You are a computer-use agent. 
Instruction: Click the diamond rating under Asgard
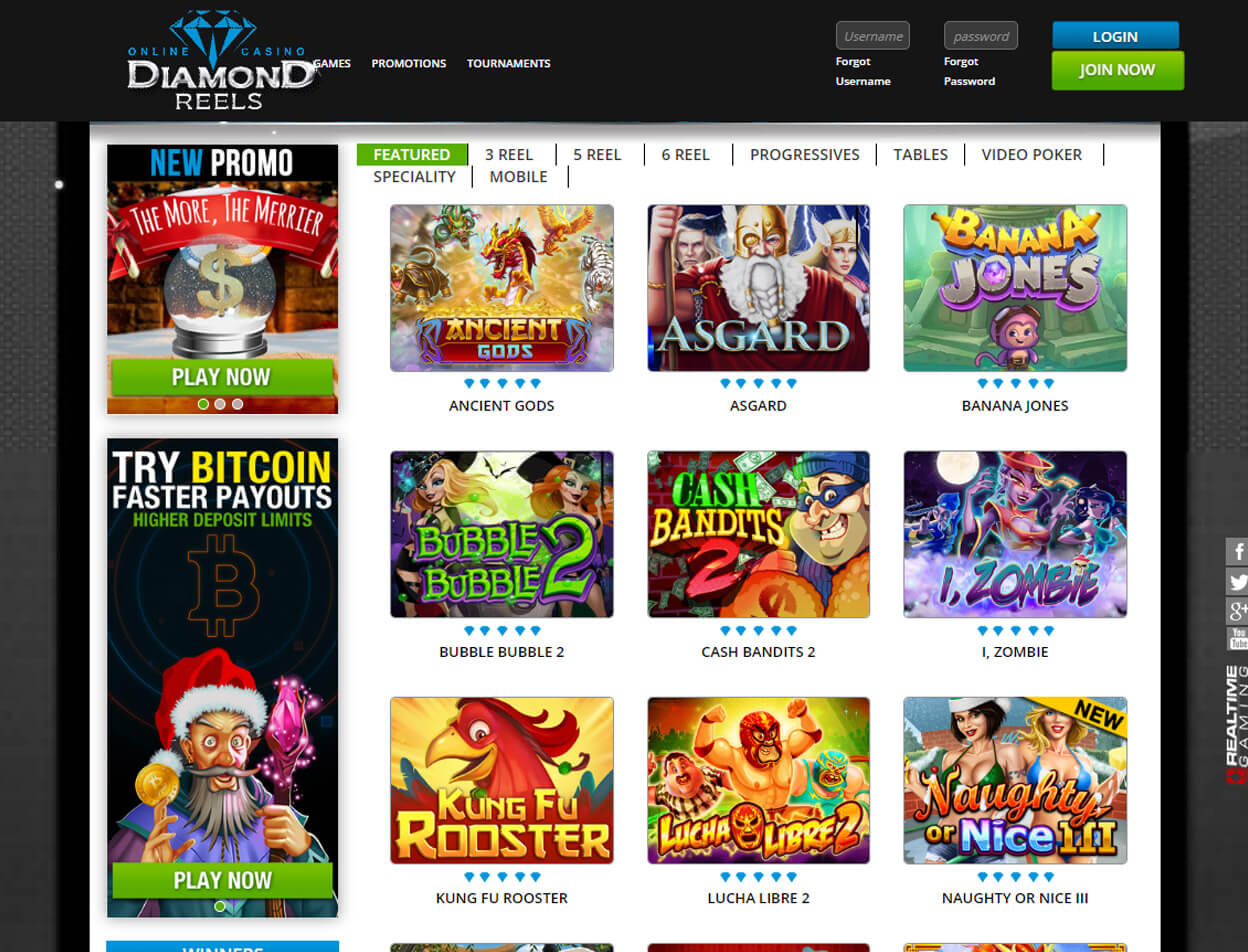[x=759, y=384]
